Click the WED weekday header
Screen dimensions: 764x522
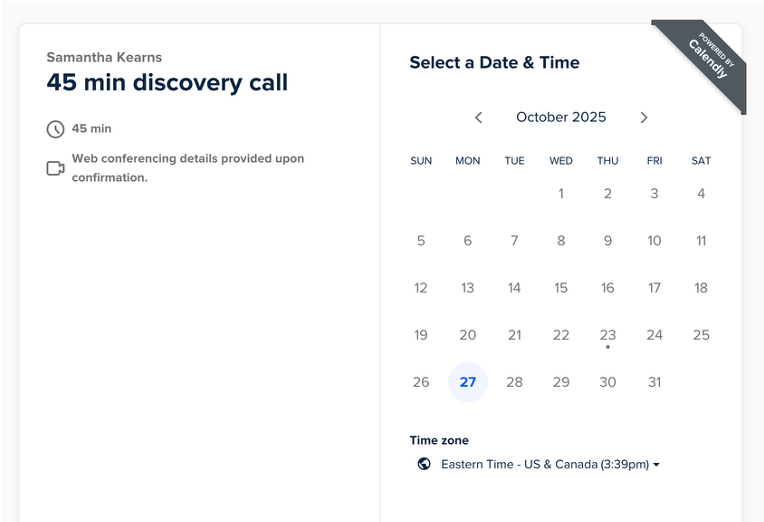coord(561,161)
